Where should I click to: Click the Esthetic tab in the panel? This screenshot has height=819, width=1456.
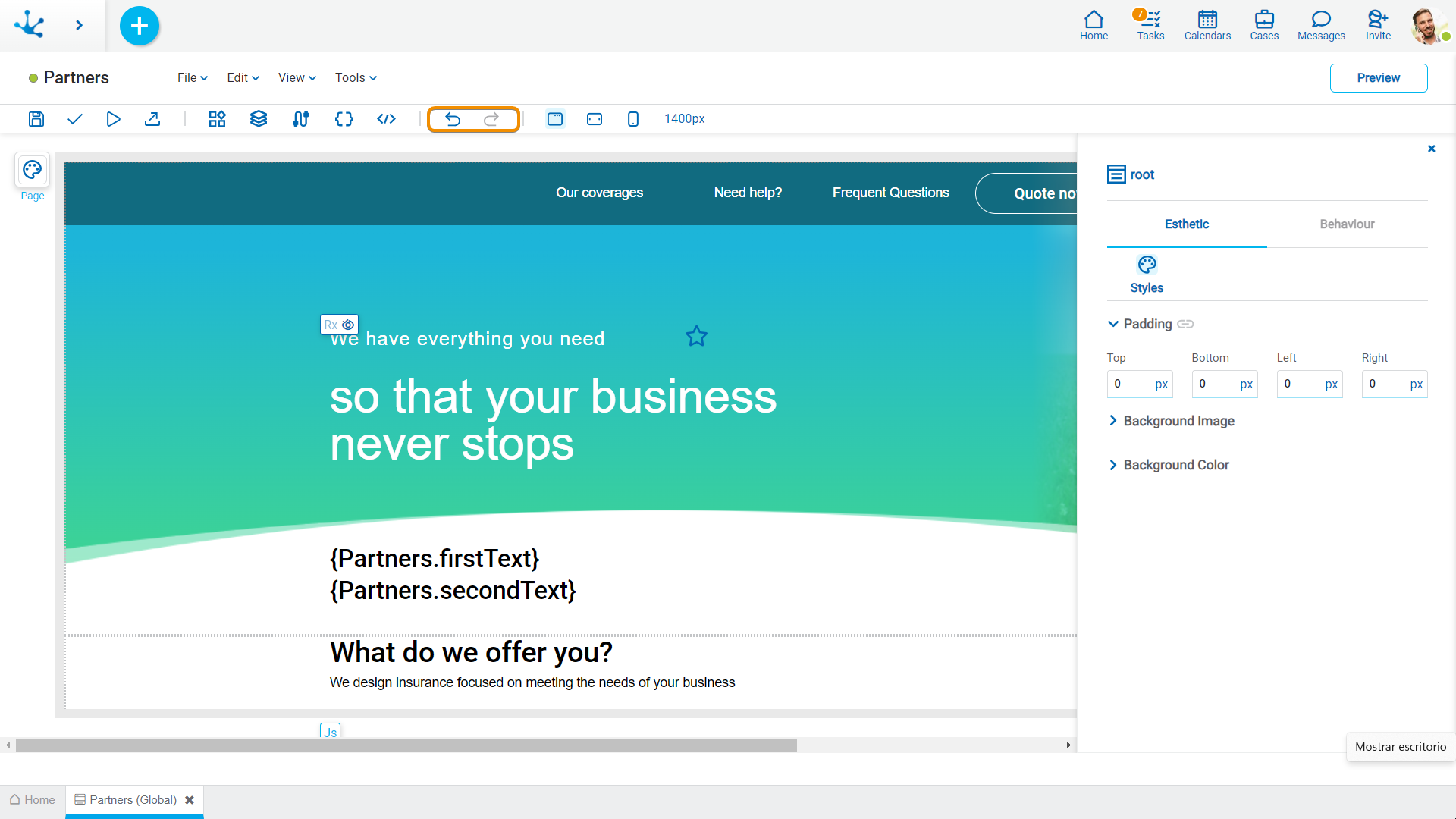1187,224
